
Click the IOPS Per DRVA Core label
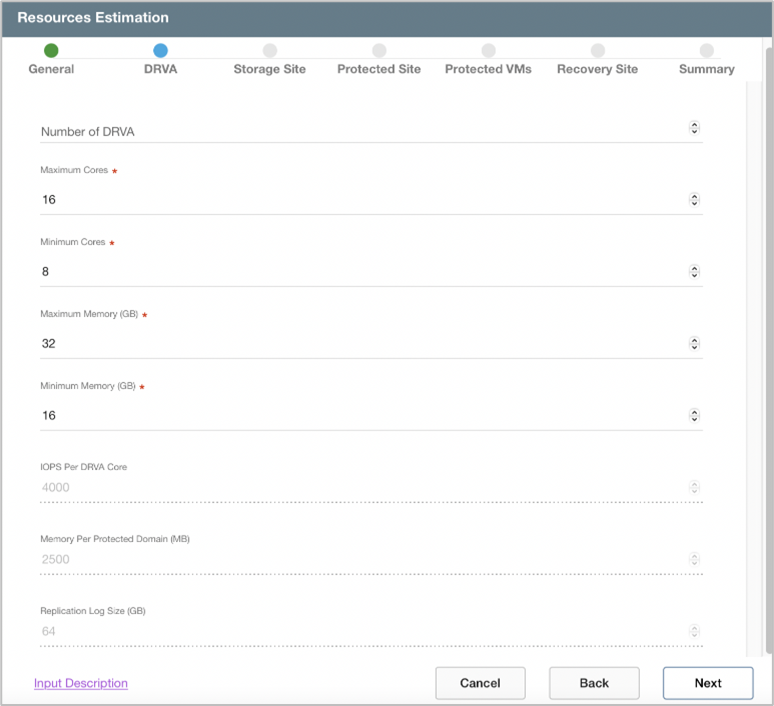click(83, 467)
